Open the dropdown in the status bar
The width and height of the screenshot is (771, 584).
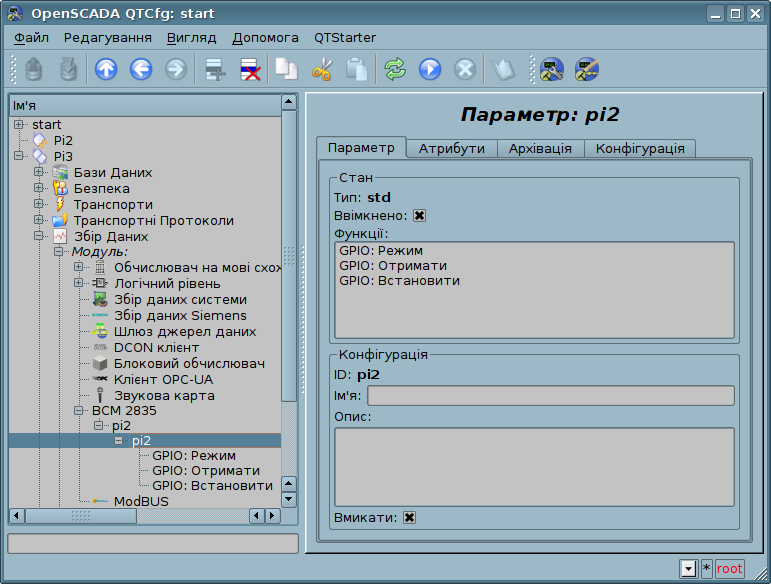tap(687, 569)
